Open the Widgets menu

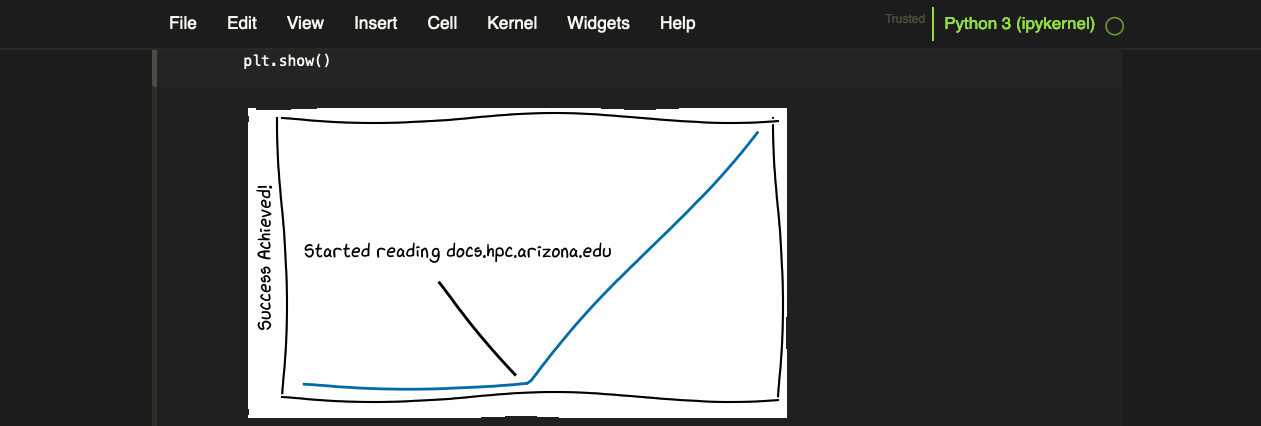click(x=598, y=23)
